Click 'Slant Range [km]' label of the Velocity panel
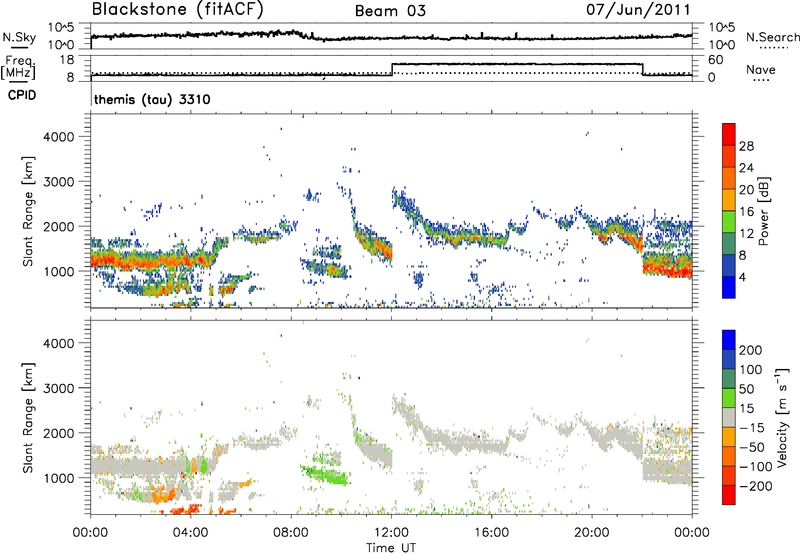The height and width of the screenshot is (554, 800). [28, 417]
